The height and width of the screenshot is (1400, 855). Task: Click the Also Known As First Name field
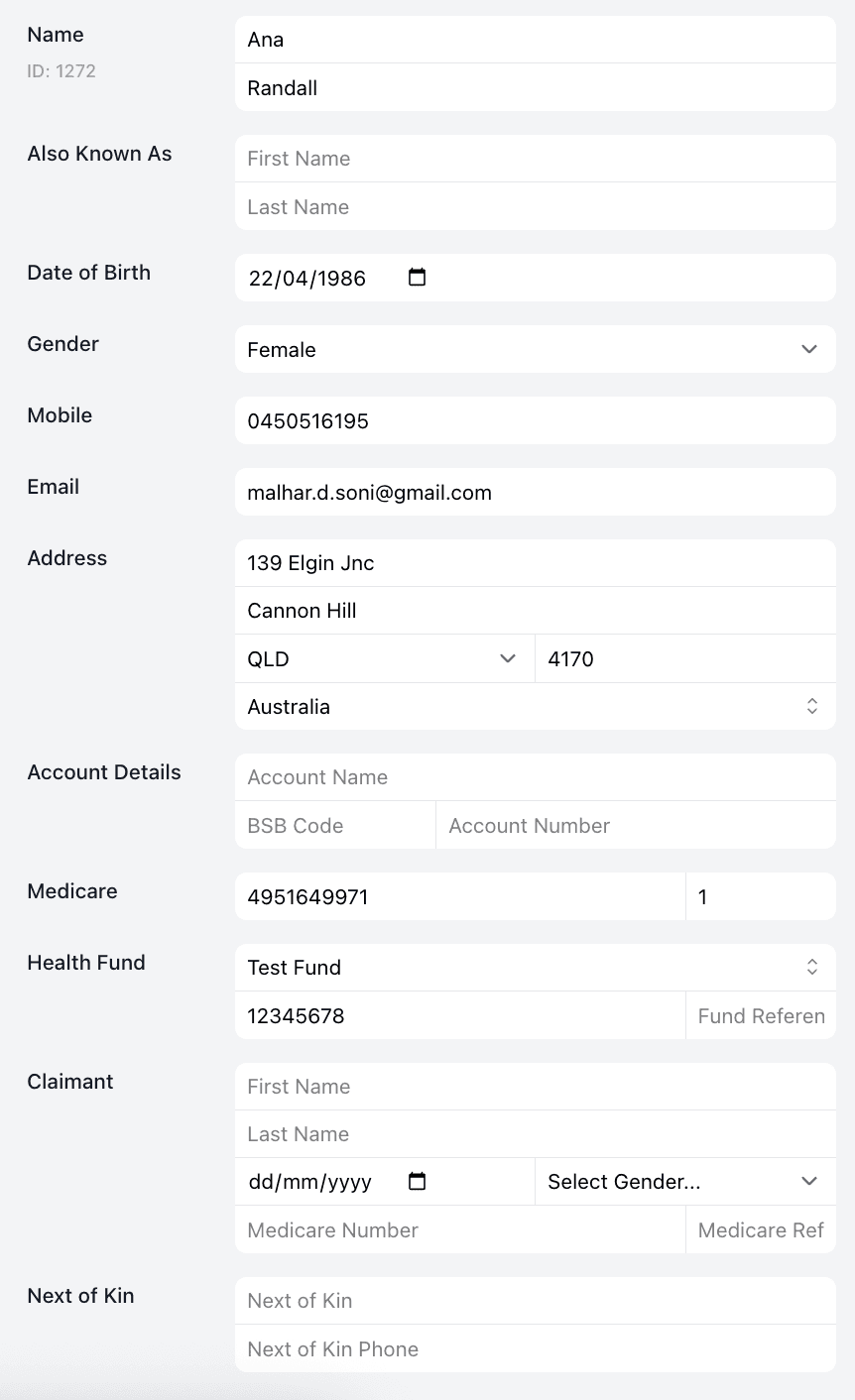coord(535,159)
